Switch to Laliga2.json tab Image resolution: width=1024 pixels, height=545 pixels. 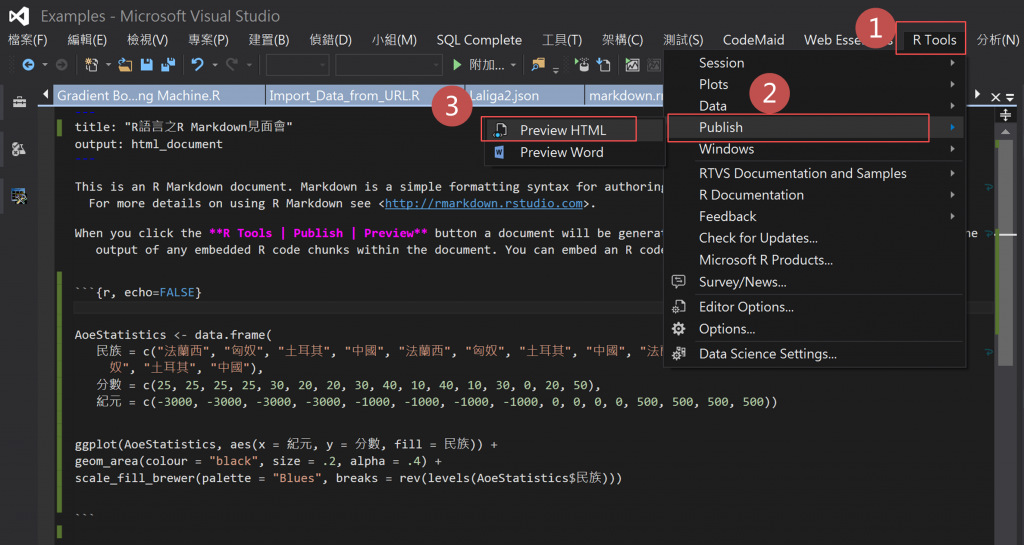point(524,95)
